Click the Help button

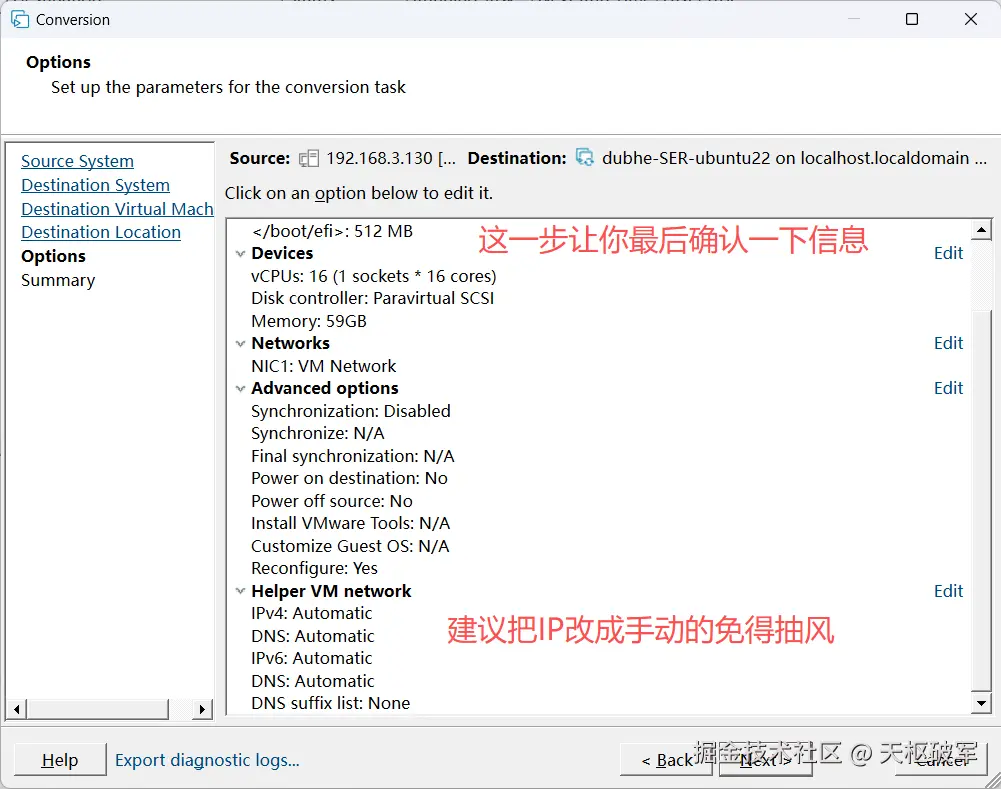pyautogui.click(x=60, y=760)
